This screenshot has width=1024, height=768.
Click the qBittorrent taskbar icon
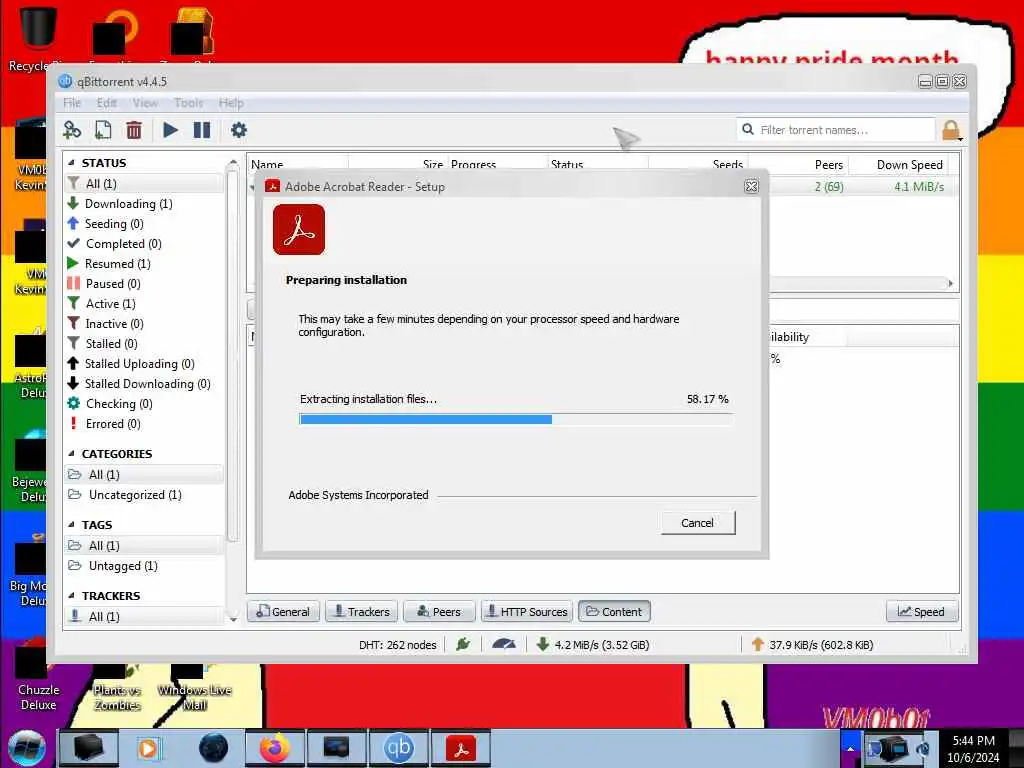point(399,748)
